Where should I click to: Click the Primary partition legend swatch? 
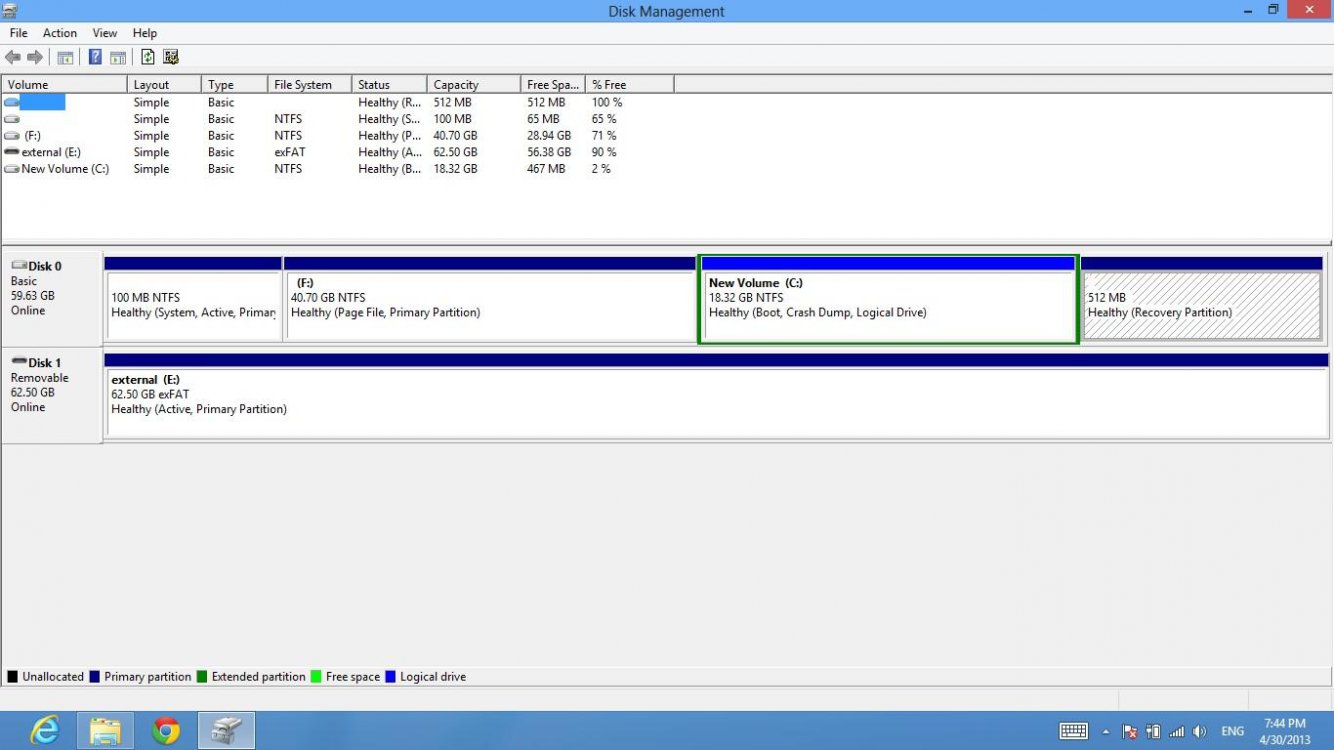(x=95, y=677)
